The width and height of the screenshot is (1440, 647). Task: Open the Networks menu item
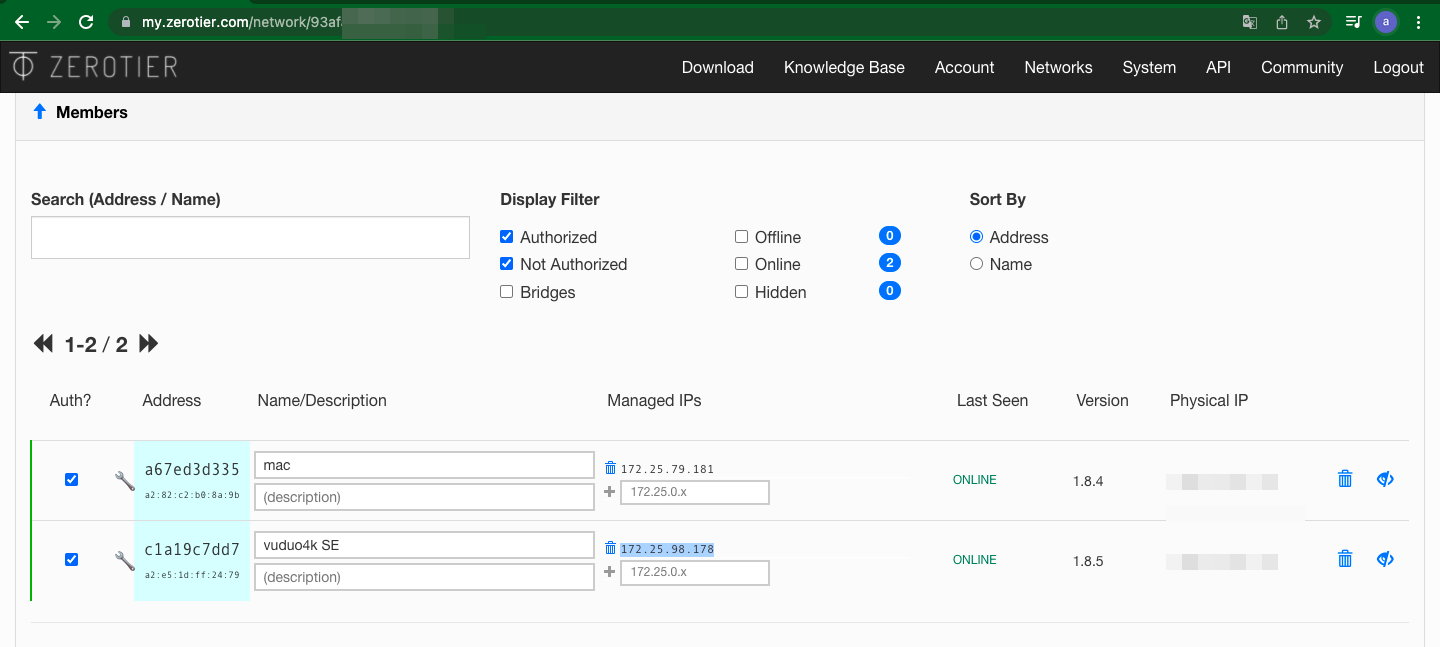point(1058,67)
